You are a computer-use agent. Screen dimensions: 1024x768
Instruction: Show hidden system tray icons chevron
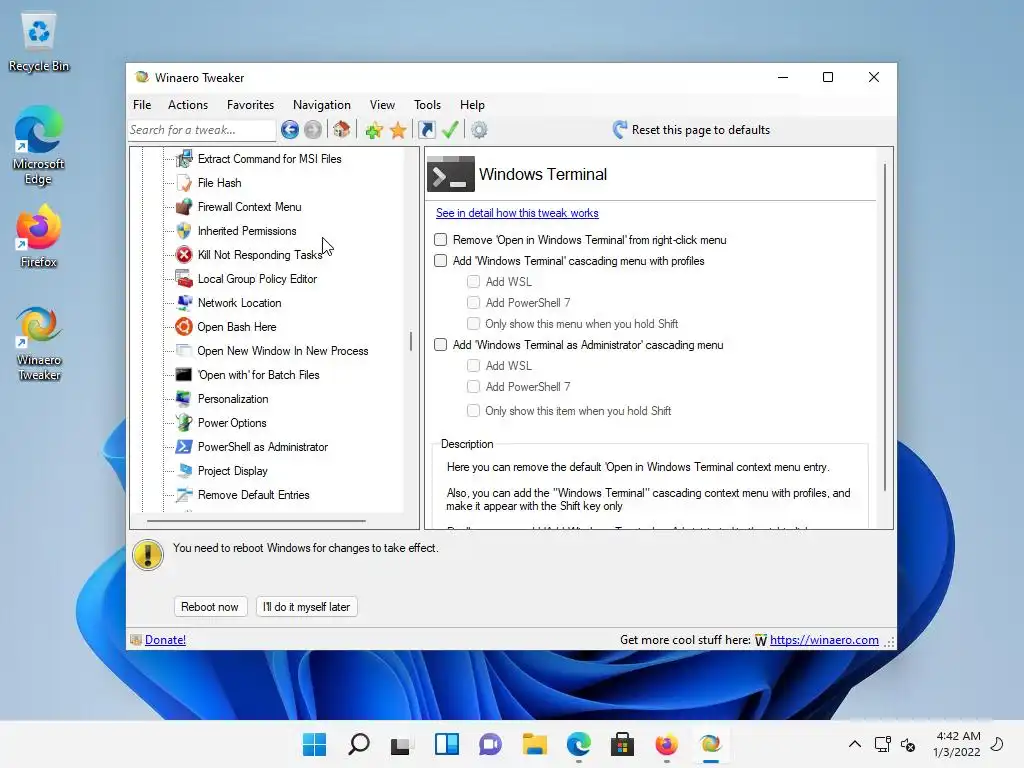pos(854,744)
